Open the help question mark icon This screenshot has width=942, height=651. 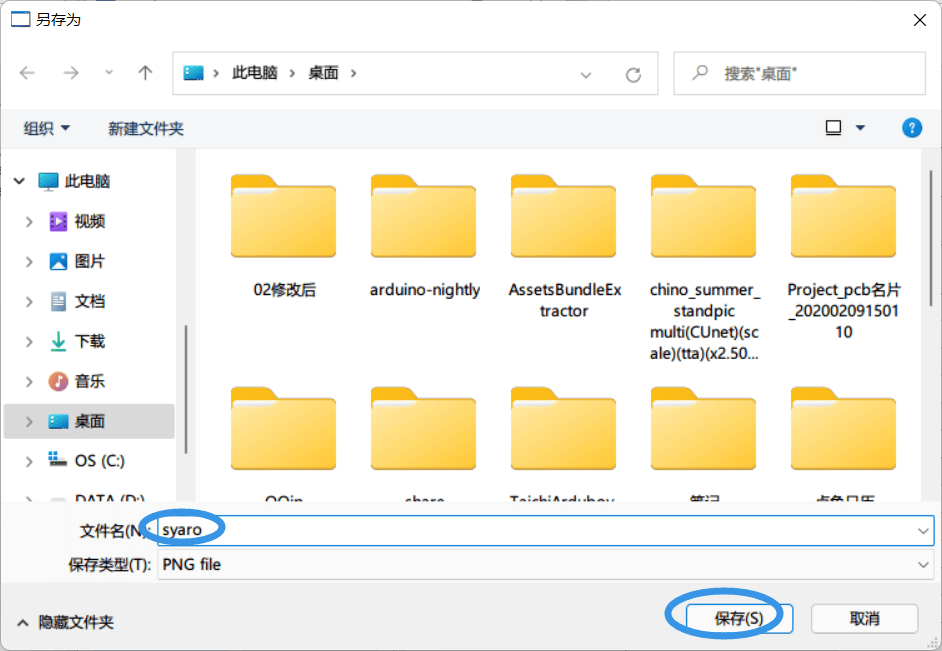(911, 127)
